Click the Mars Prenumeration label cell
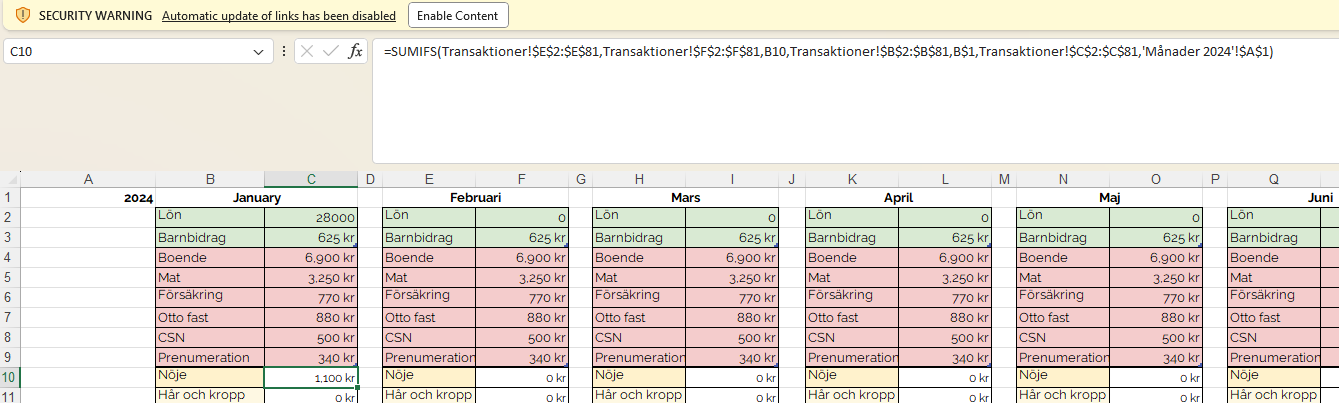1339x403 pixels. click(639, 357)
